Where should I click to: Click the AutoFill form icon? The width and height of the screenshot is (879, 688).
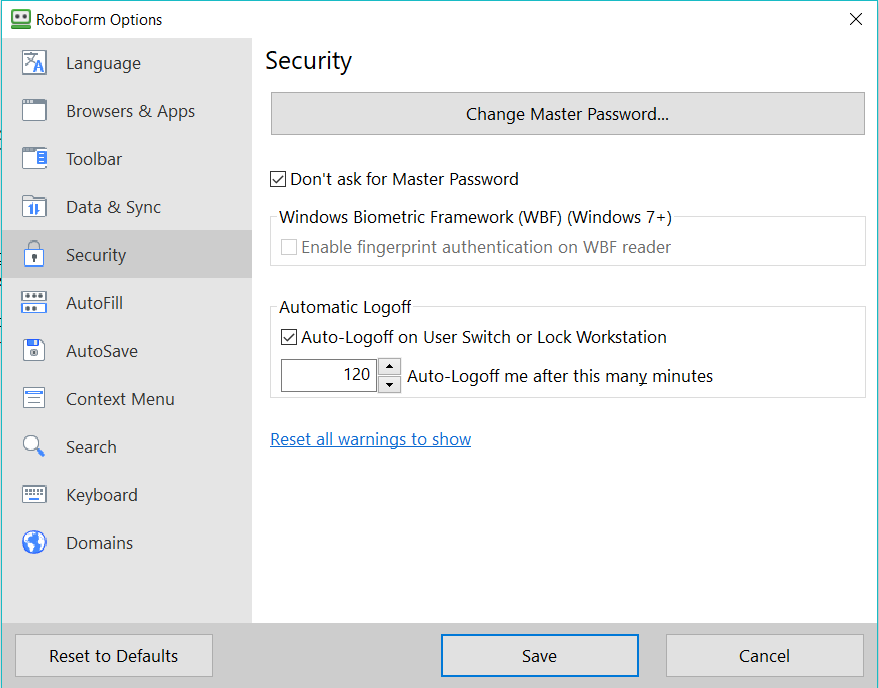(34, 302)
